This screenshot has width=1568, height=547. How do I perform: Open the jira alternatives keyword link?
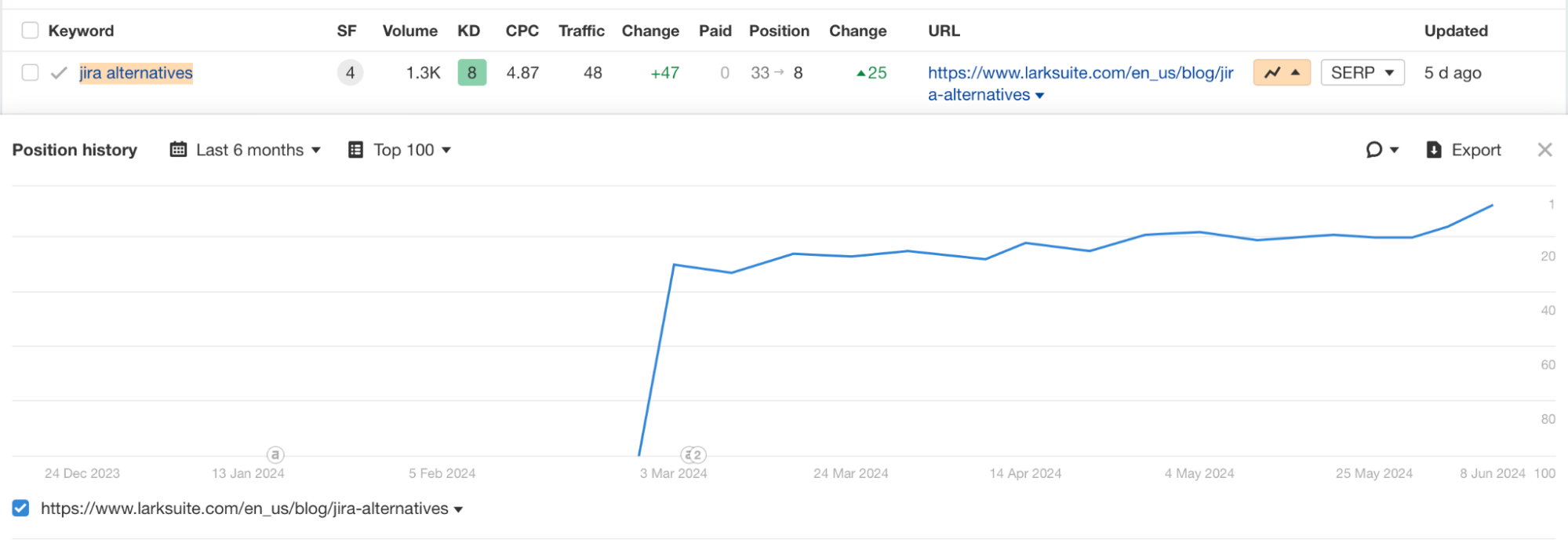coord(136,73)
